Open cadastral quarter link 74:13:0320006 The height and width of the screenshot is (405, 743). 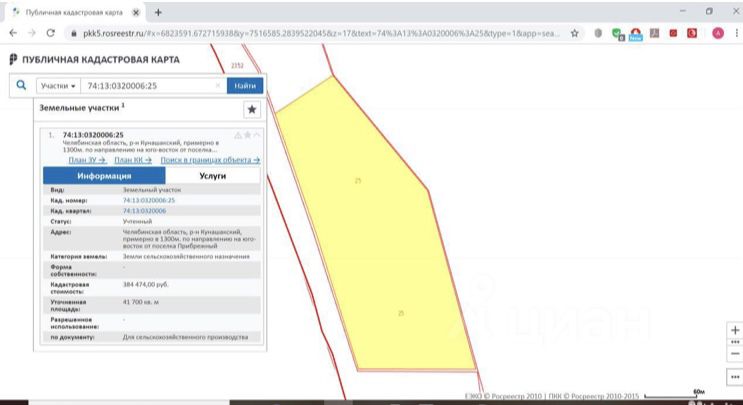point(145,211)
